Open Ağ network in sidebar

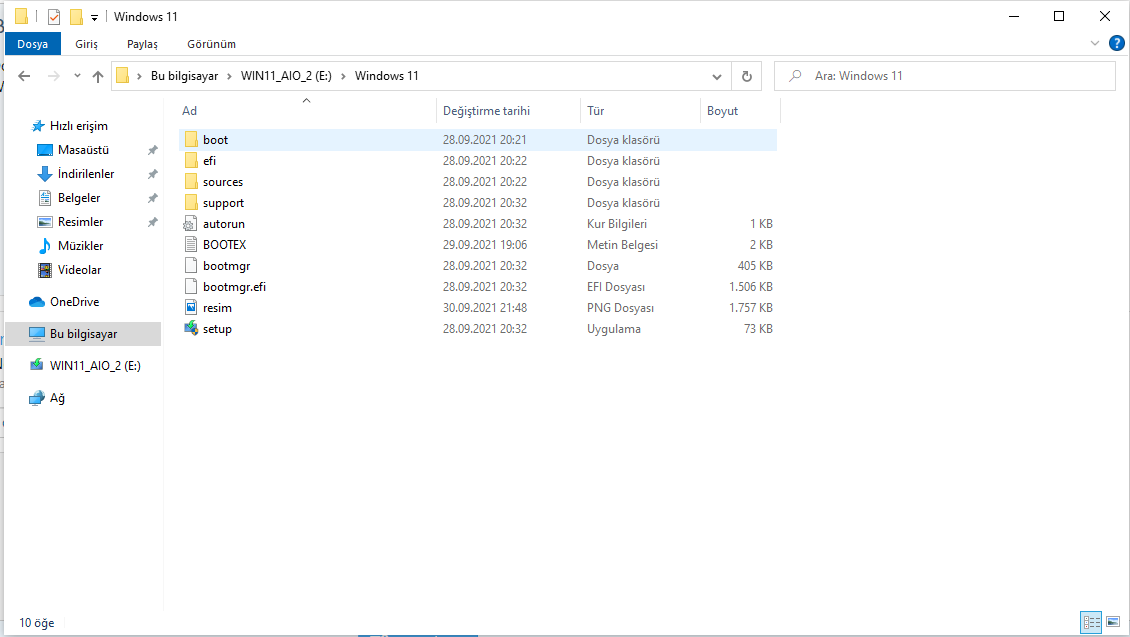pos(57,398)
